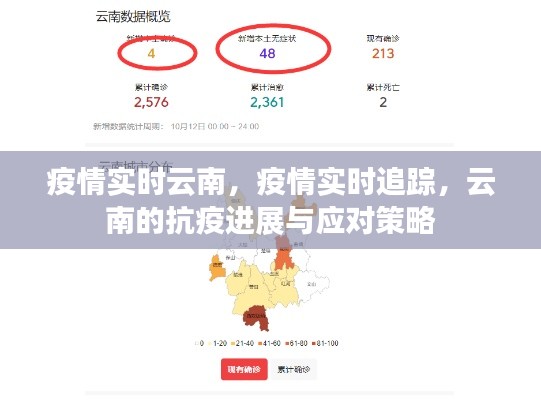The width and height of the screenshot is (541, 400).
Task: Select the orange central-north region on map
Action: [x=284, y=259]
